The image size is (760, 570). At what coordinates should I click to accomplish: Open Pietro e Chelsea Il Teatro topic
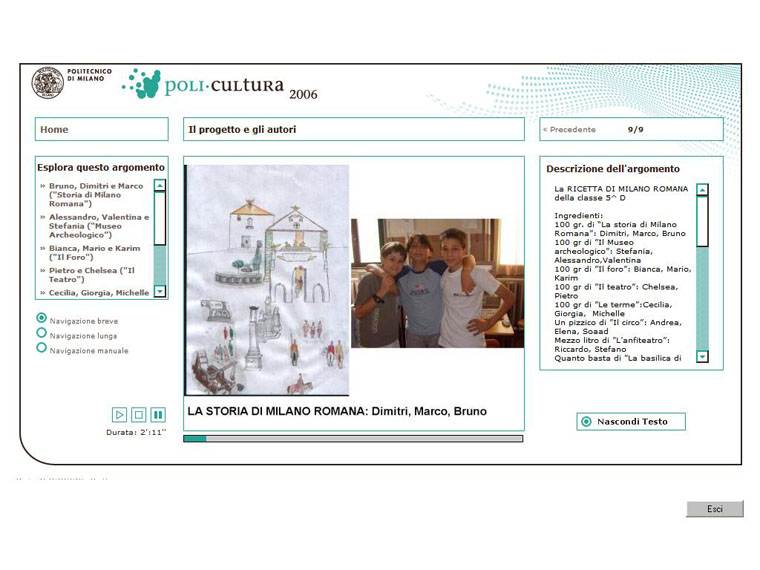pyautogui.click(x=92, y=275)
